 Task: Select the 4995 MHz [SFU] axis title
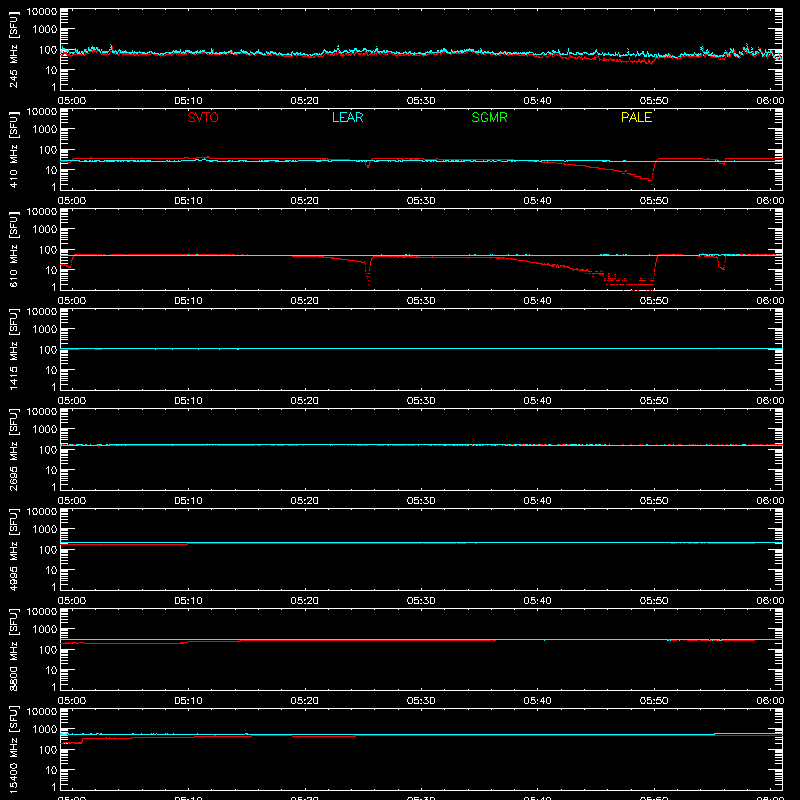pos(13,549)
